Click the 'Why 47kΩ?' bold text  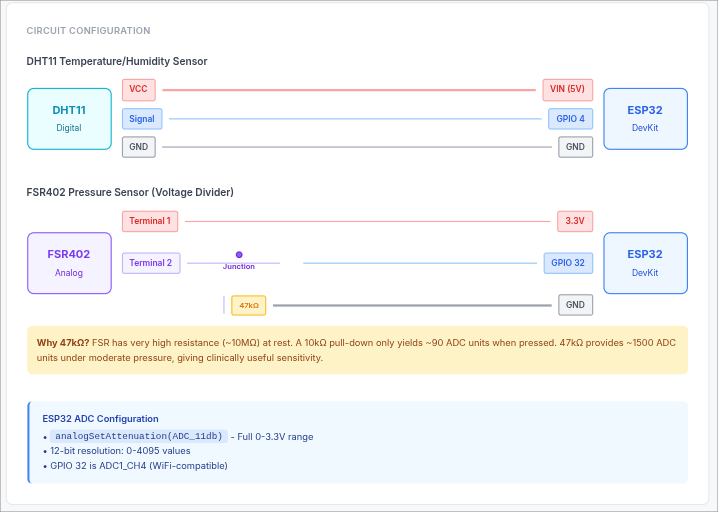pos(63,343)
